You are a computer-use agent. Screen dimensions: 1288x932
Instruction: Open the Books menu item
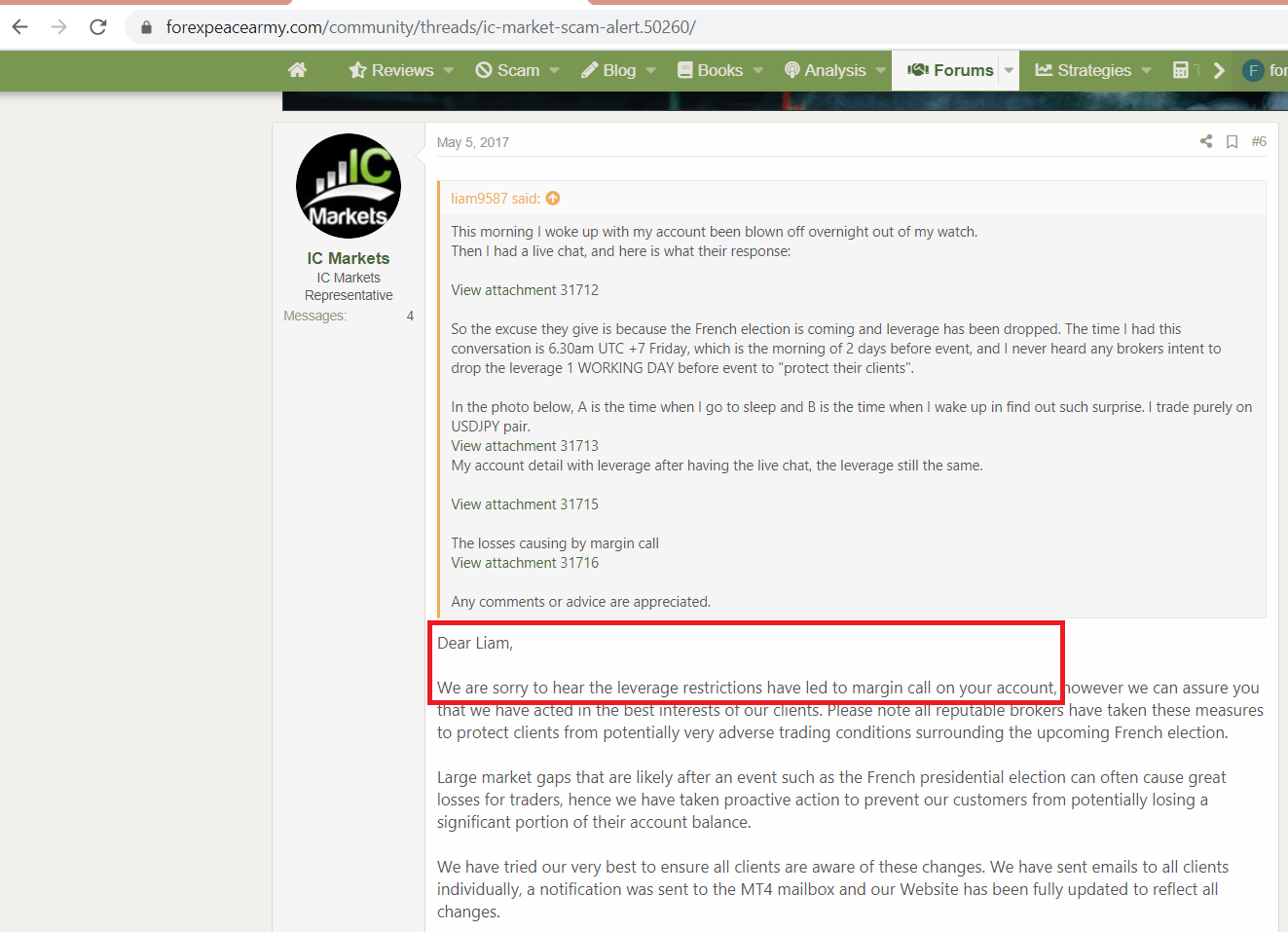point(711,70)
